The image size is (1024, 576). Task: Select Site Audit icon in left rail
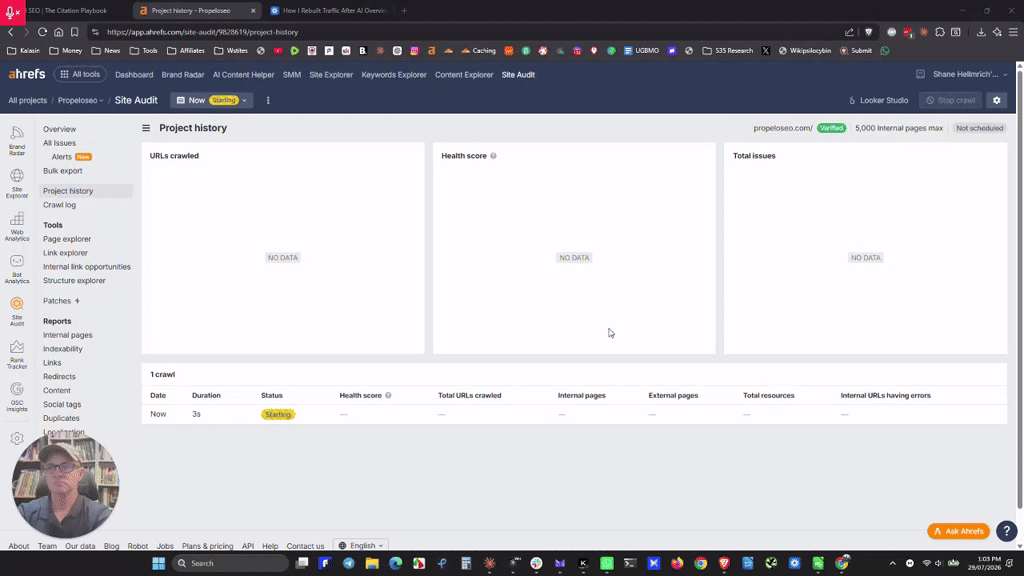pyautogui.click(x=17, y=311)
